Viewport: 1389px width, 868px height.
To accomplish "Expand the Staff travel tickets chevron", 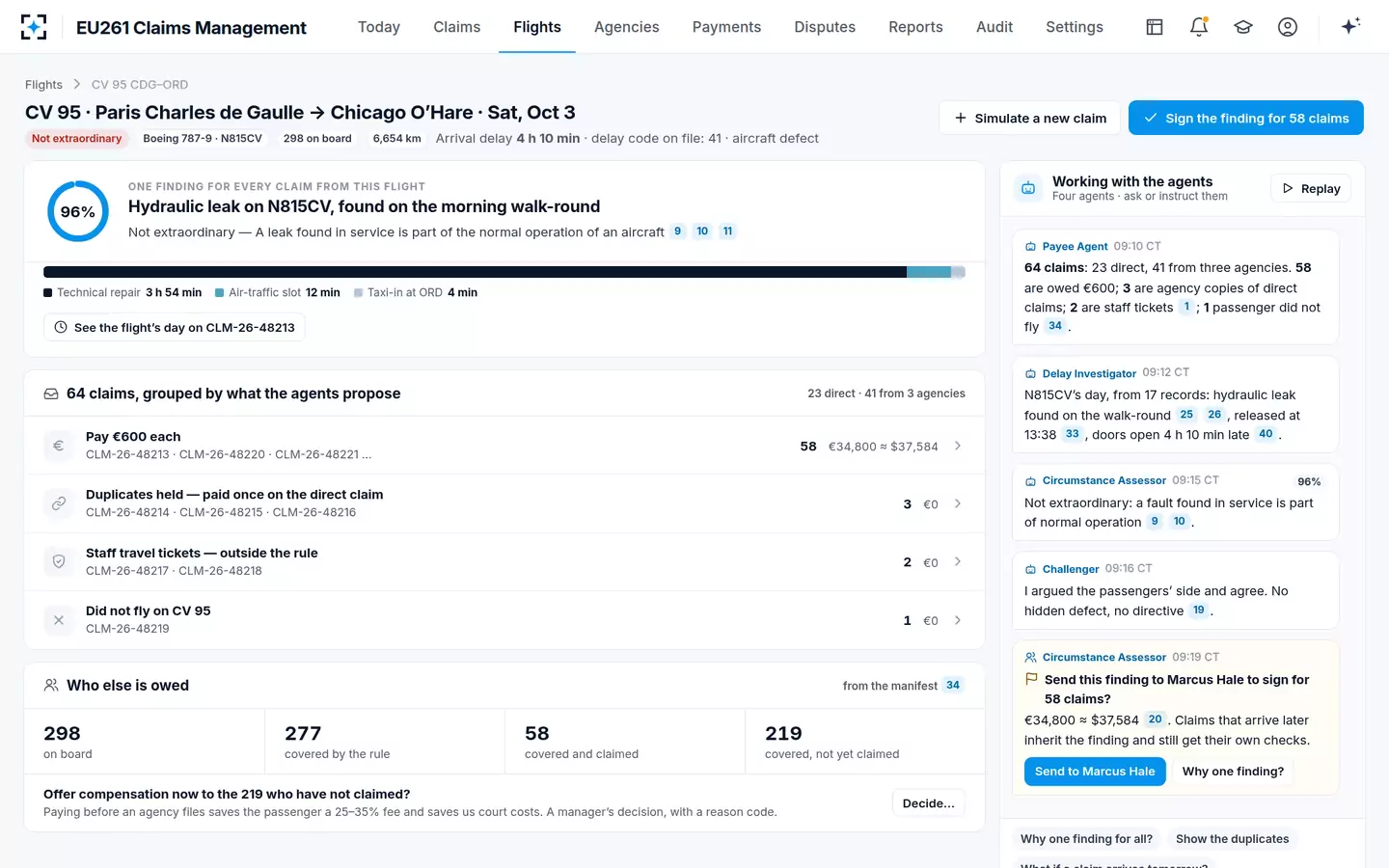I will click(x=958, y=561).
